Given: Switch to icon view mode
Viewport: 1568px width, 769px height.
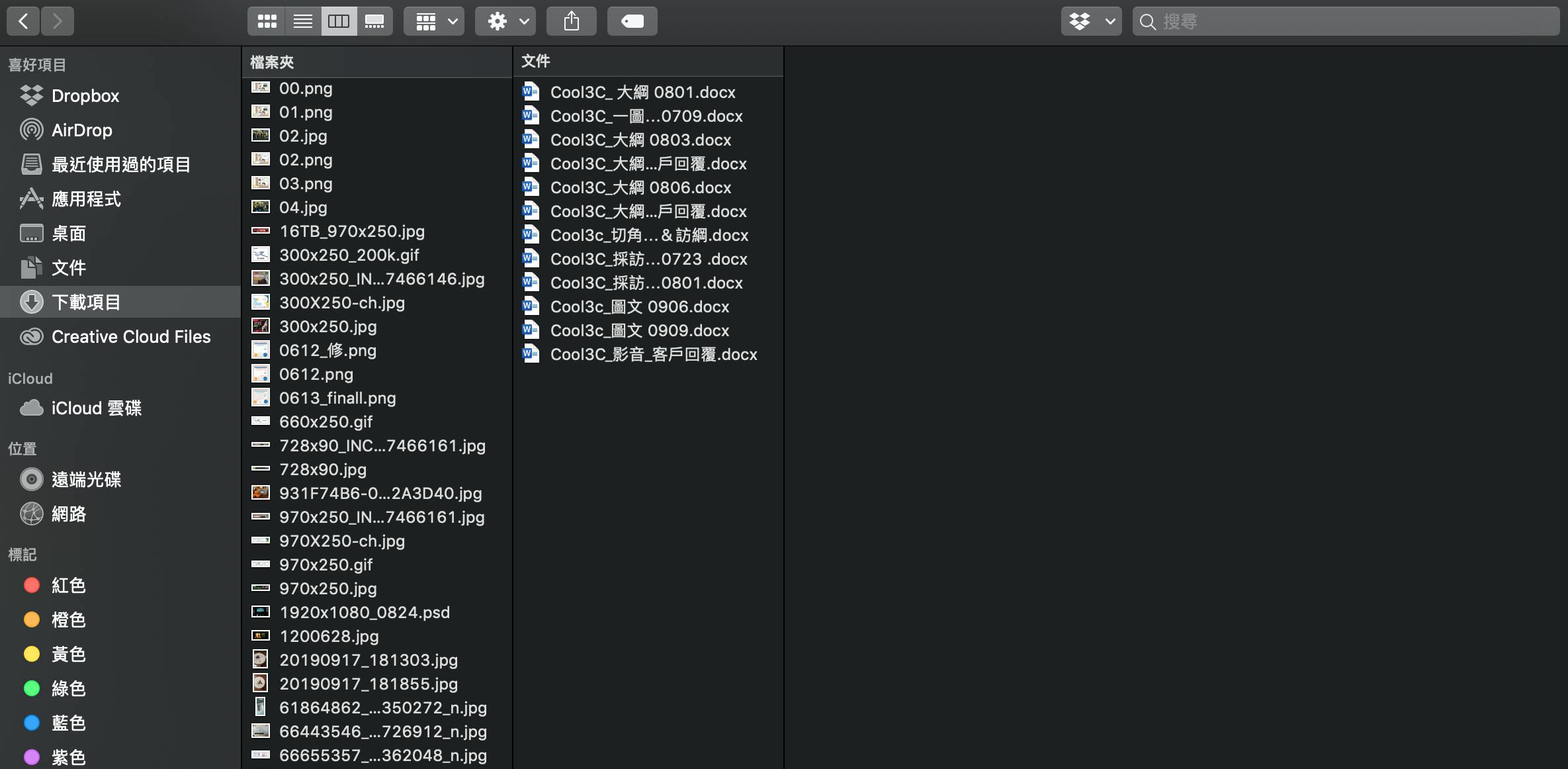Looking at the screenshot, I should tap(267, 21).
